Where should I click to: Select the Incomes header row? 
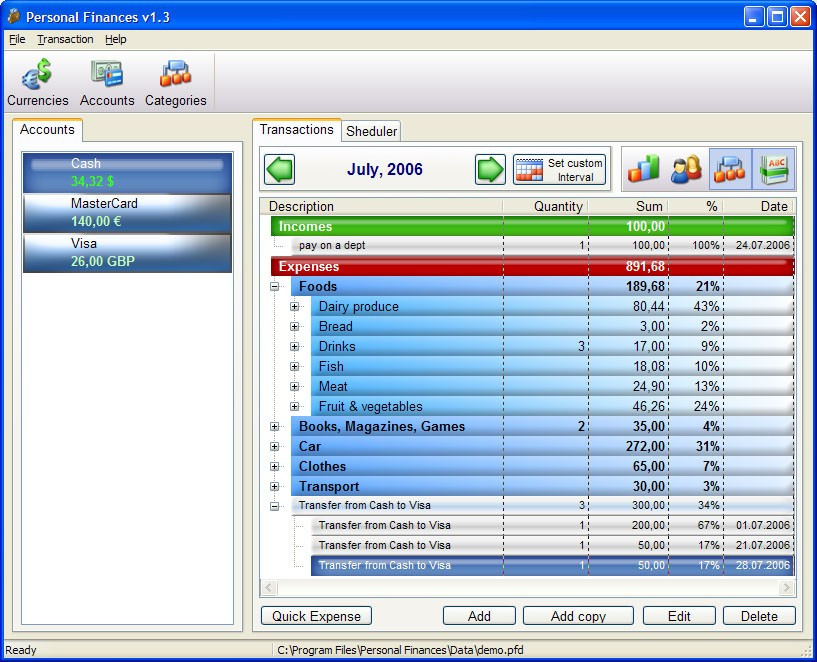pyautogui.click(x=533, y=227)
